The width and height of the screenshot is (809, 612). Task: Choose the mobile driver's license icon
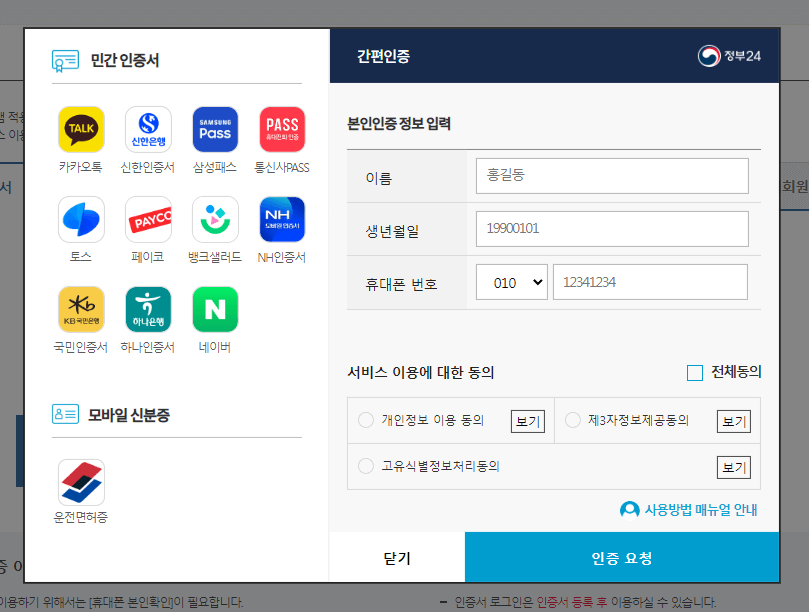(81, 482)
